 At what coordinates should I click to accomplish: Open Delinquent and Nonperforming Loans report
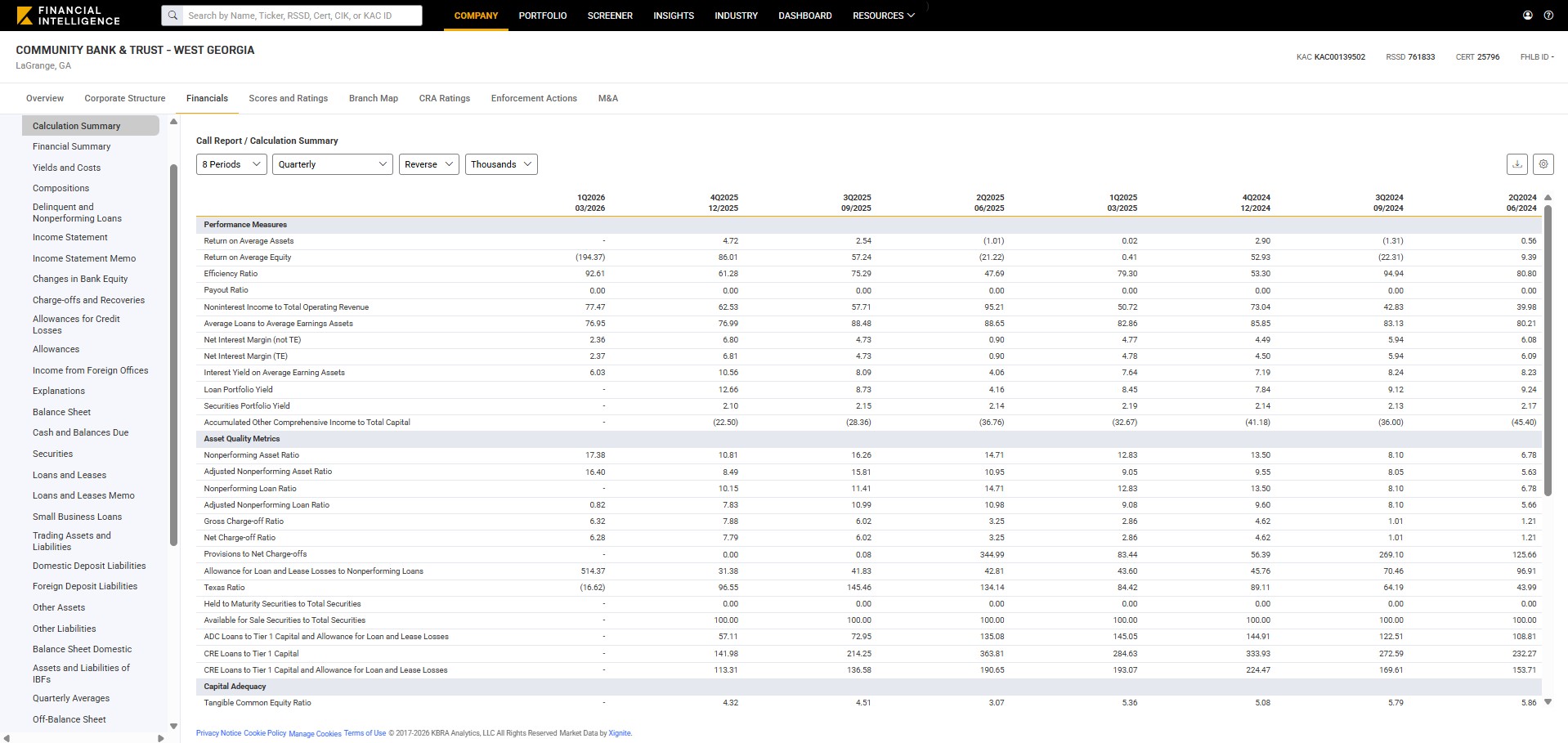77,213
